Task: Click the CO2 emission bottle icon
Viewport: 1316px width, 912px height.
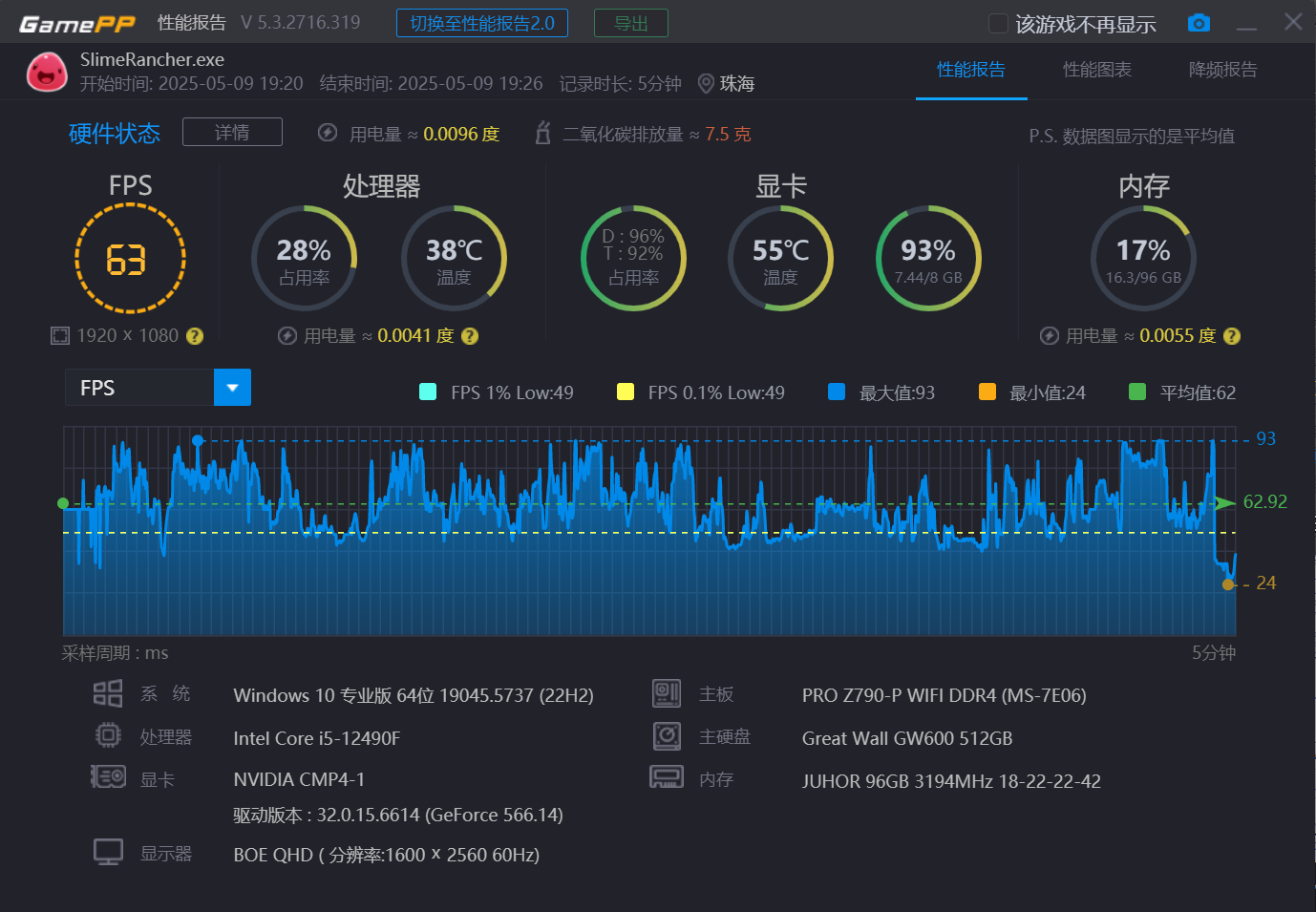Action: (542, 133)
